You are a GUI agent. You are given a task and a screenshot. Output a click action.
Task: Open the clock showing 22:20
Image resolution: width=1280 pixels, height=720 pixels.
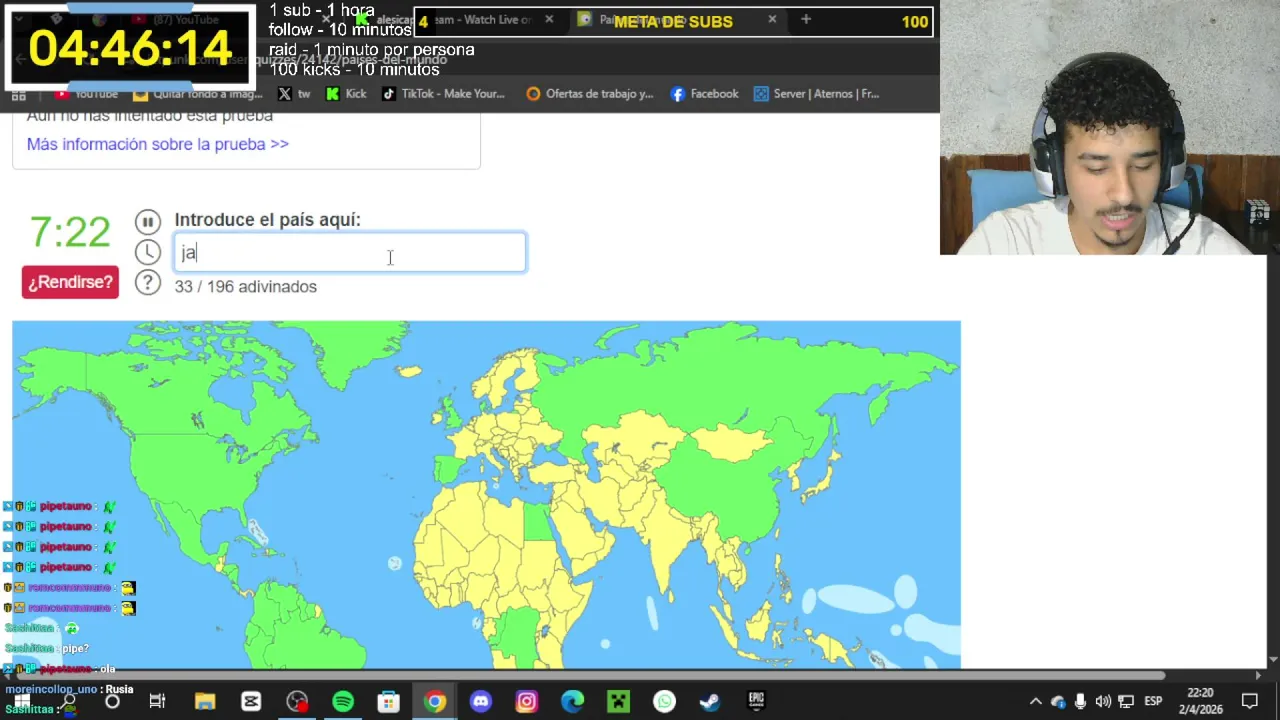(1200, 701)
